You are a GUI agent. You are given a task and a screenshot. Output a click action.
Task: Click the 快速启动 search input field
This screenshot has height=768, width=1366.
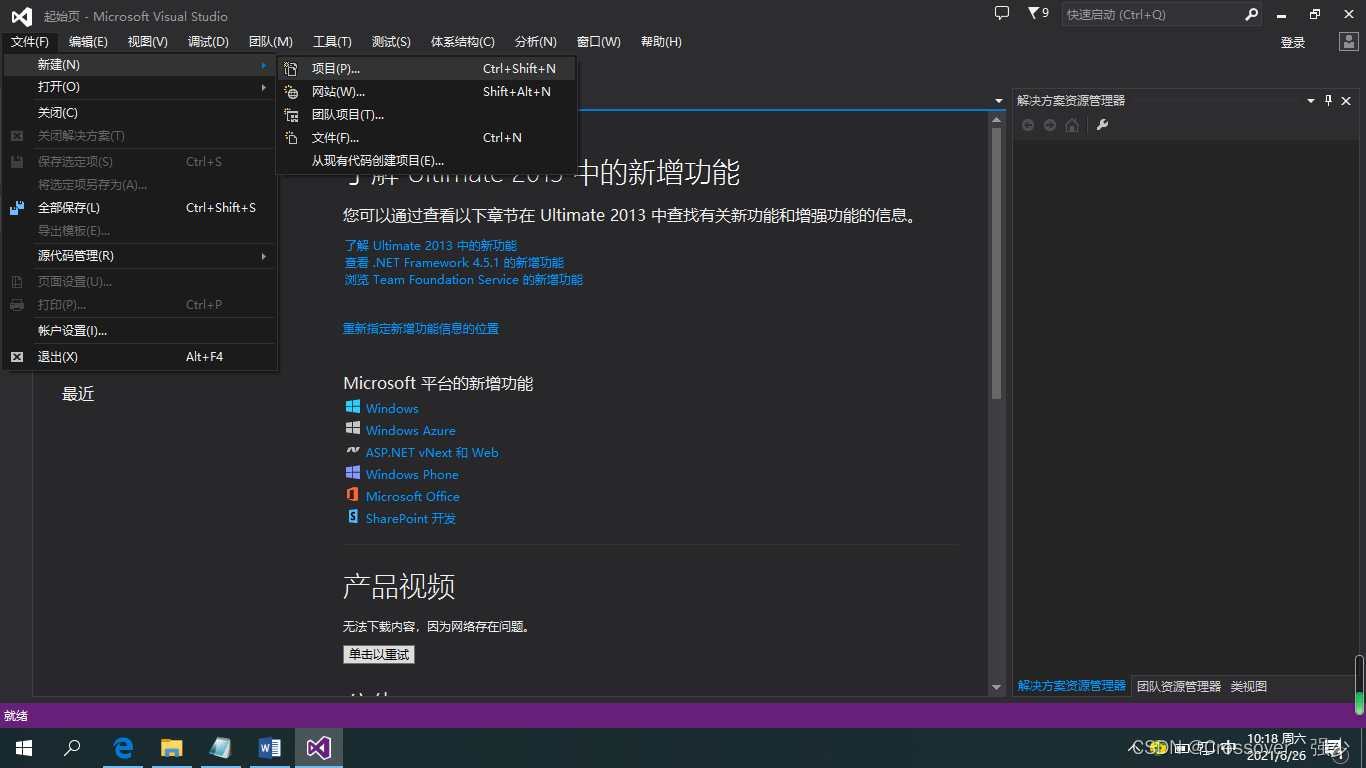(1152, 15)
